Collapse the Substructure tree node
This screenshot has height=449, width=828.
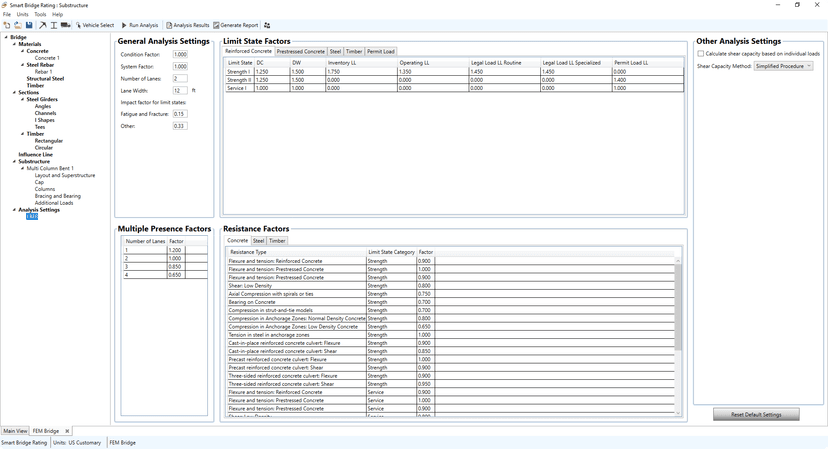coord(14,161)
